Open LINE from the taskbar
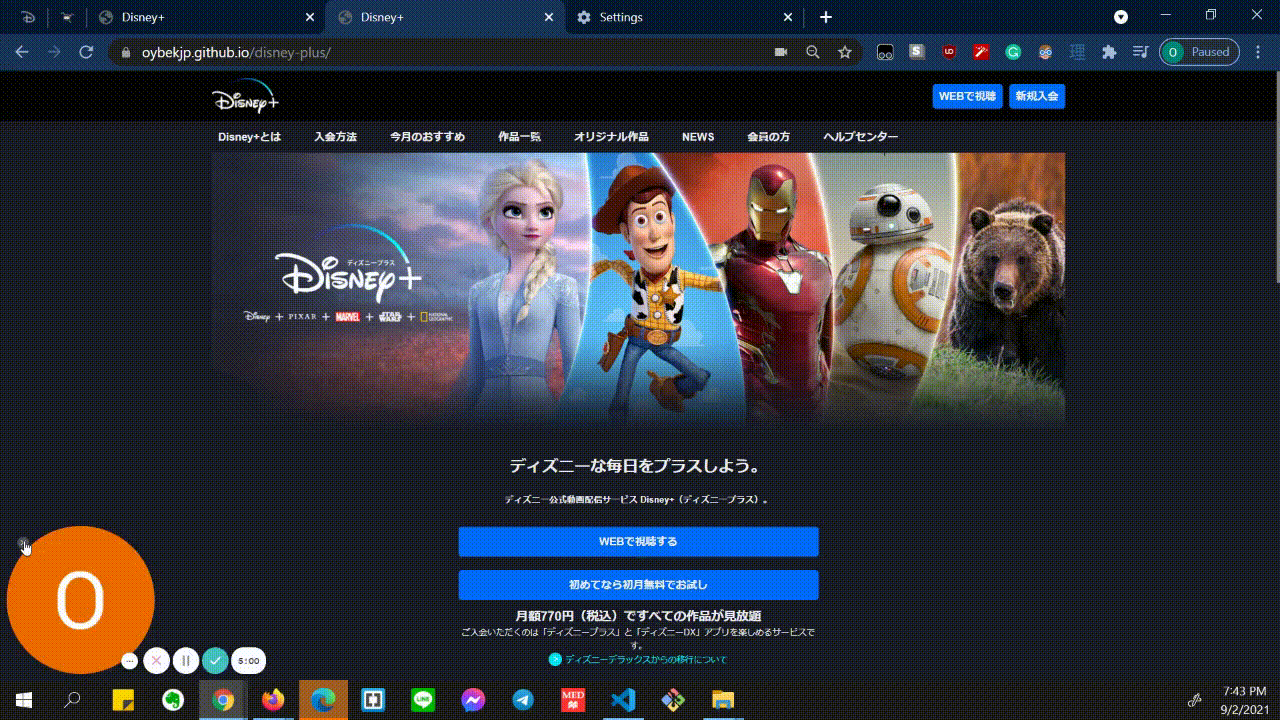 [423, 700]
